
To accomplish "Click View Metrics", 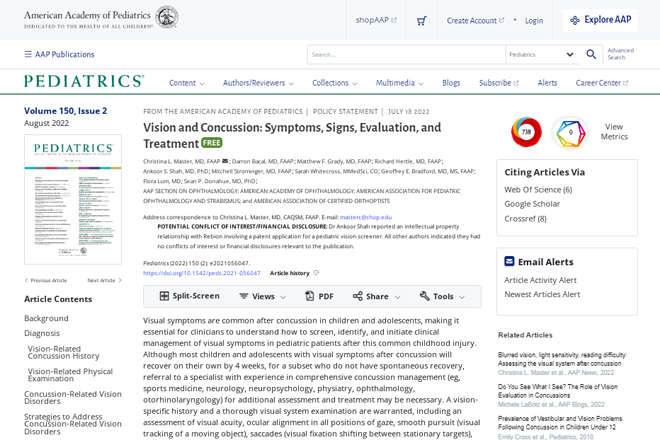I will [x=614, y=132].
